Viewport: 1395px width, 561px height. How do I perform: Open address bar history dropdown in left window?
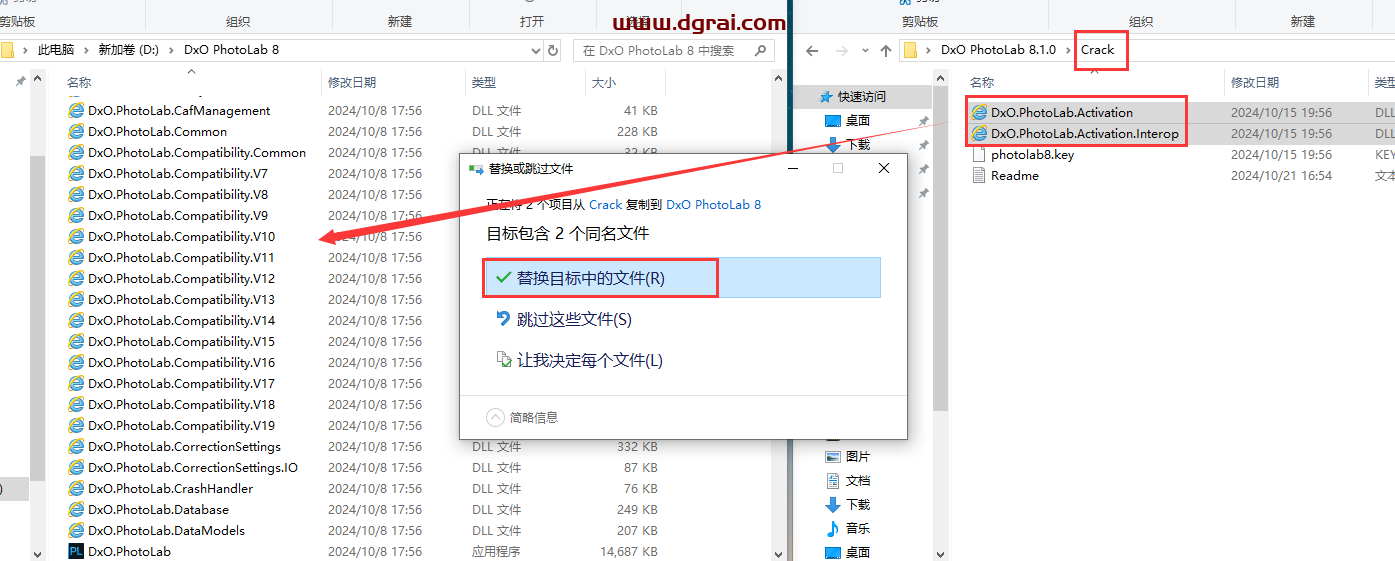tap(535, 50)
